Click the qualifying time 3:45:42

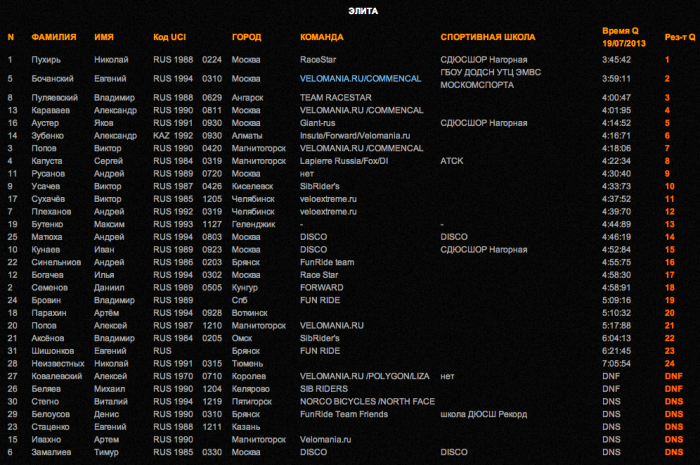[616, 60]
